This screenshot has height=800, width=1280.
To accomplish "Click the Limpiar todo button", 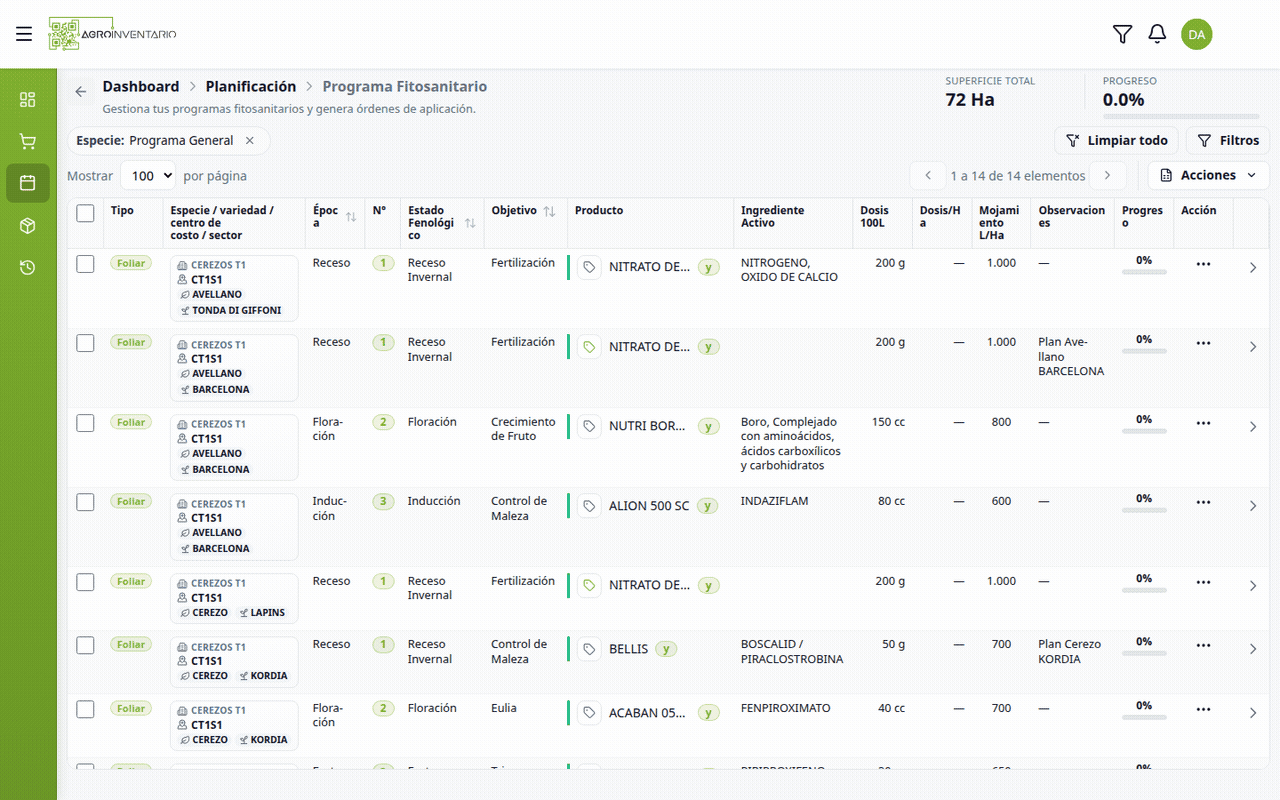I will 1117,140.
